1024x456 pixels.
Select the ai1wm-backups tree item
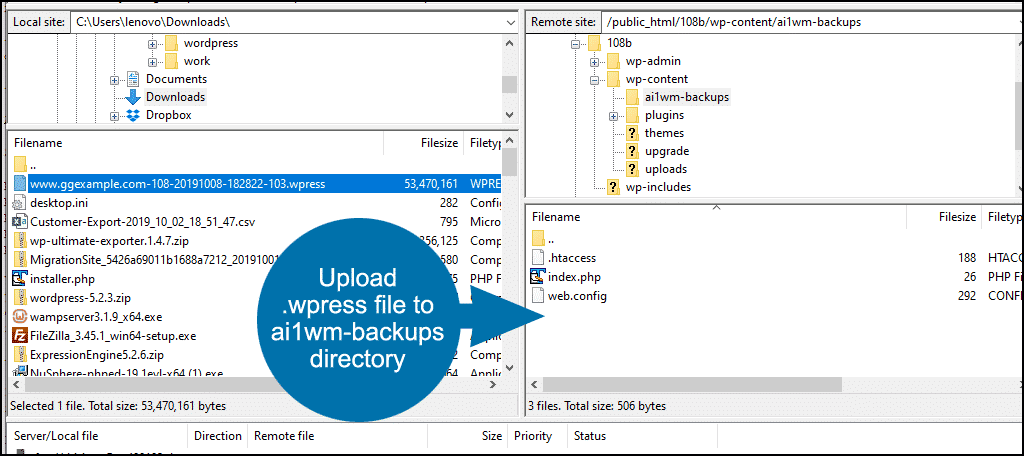coord(687,97)
